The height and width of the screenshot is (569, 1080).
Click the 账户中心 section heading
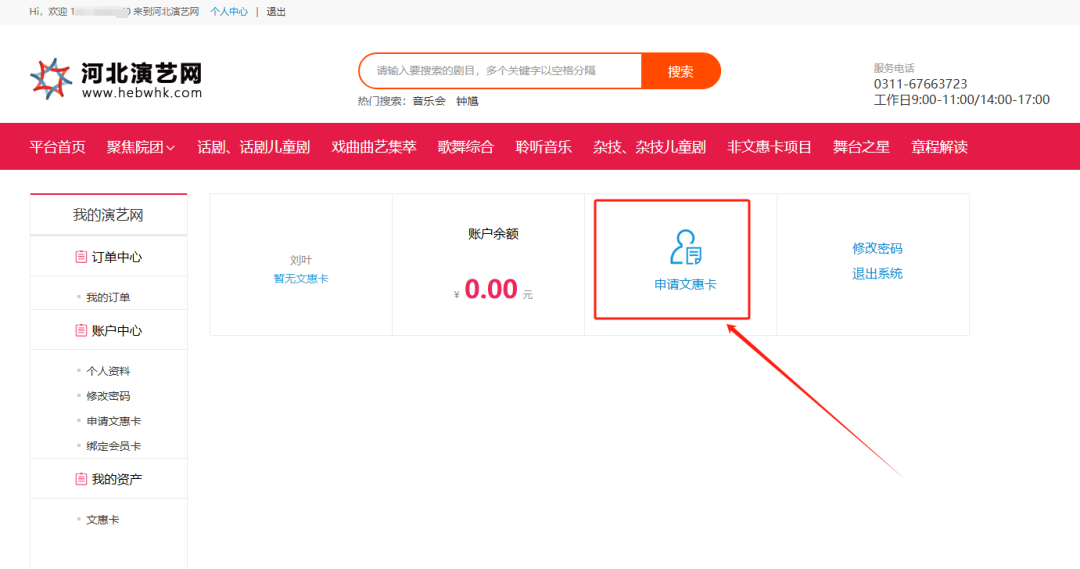point(116,331)
